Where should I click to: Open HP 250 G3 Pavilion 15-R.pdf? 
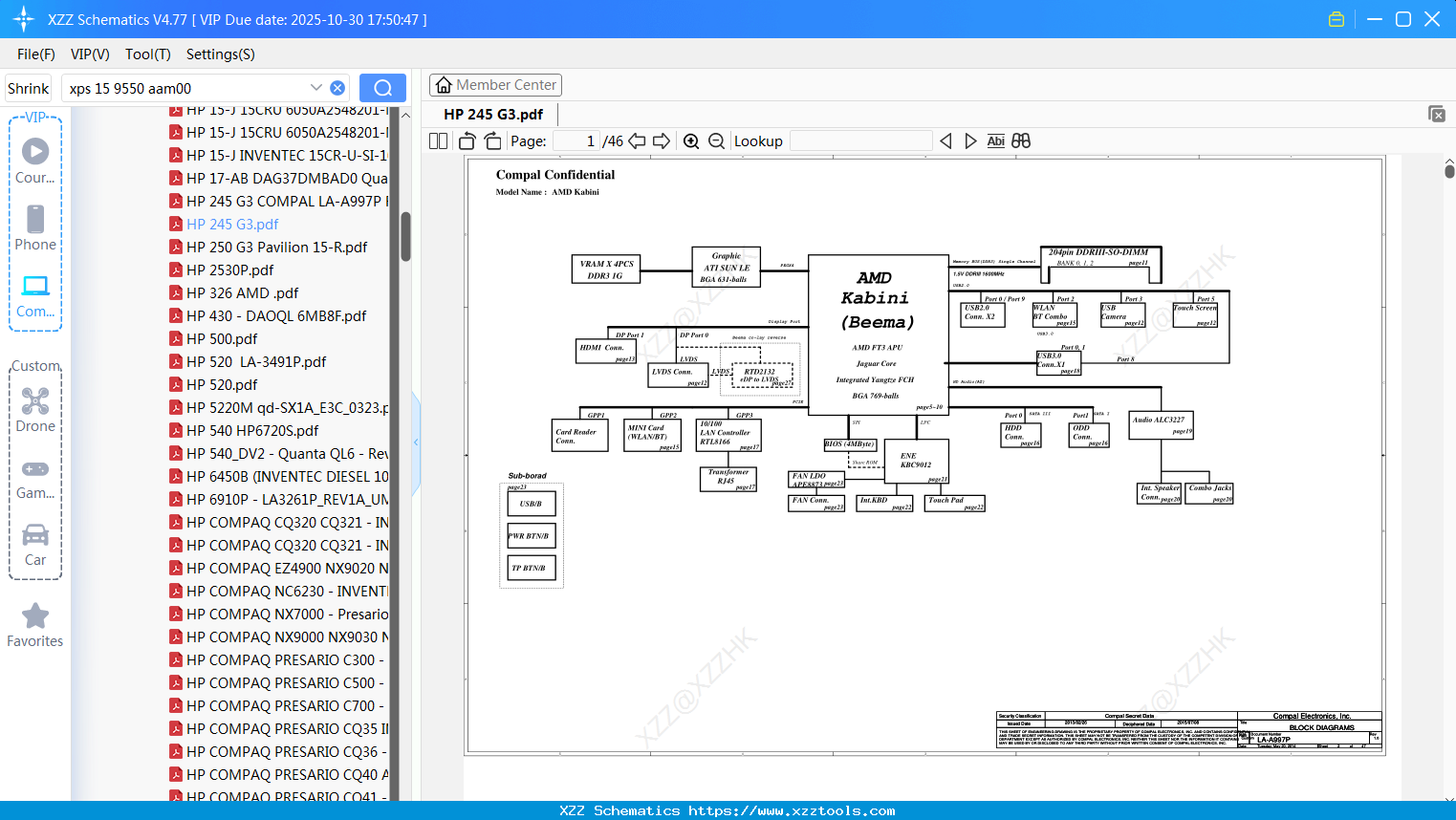click(269, 247)
